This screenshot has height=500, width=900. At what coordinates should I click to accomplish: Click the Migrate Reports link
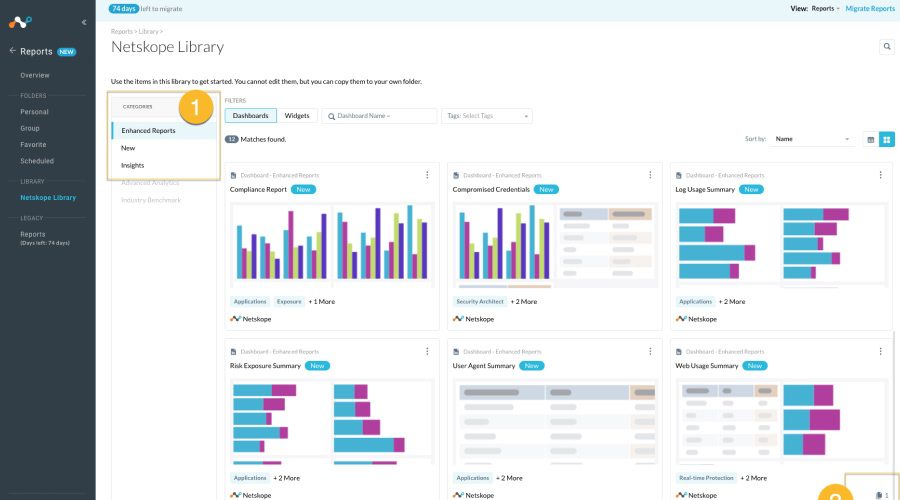pos(870,9)
